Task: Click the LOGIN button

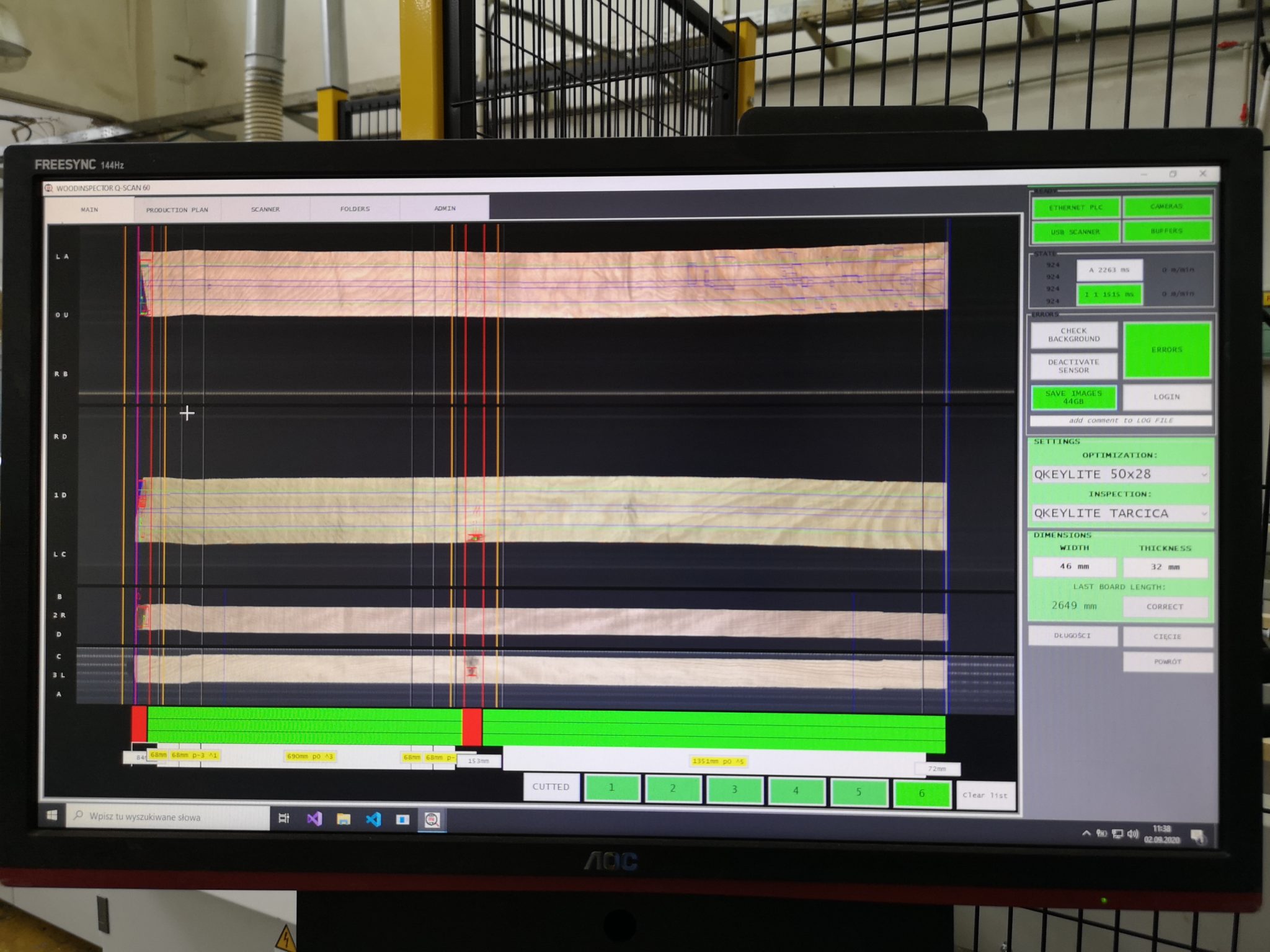Action: coord(1167,397)
